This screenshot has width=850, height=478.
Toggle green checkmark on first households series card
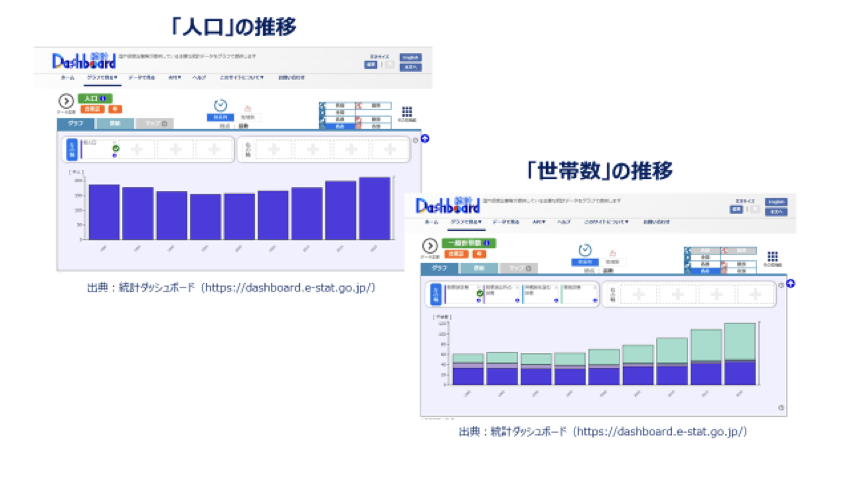[479, 293]
